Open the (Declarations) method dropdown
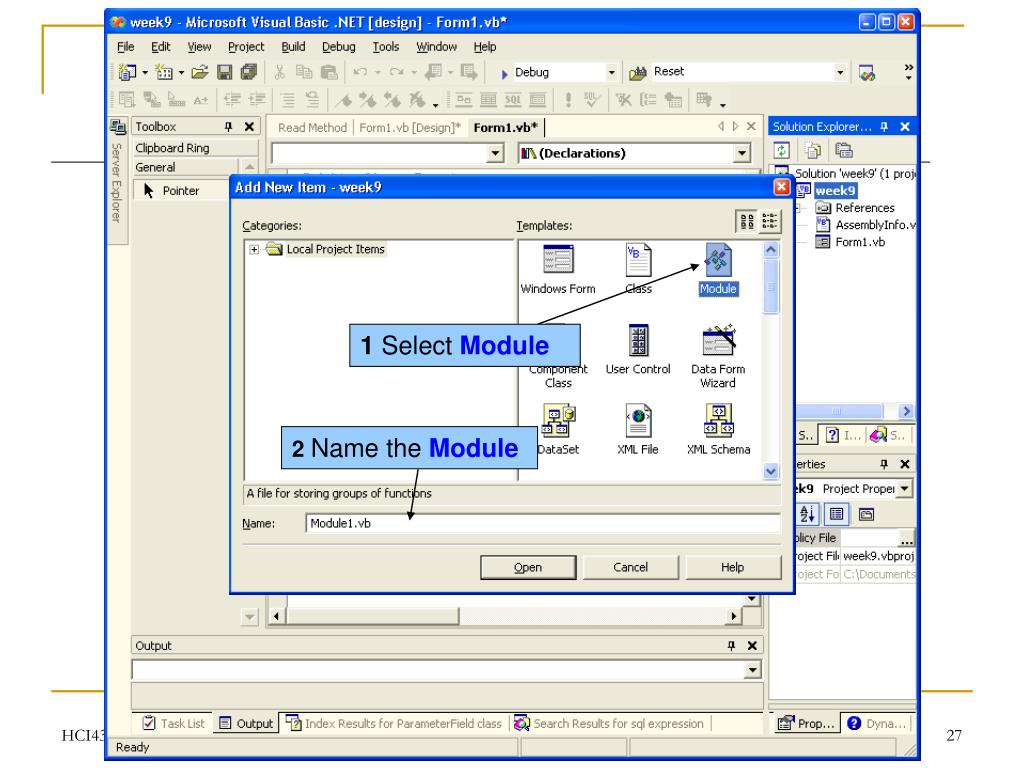Screen dimensions: 1024x768 tap(741, 153)
